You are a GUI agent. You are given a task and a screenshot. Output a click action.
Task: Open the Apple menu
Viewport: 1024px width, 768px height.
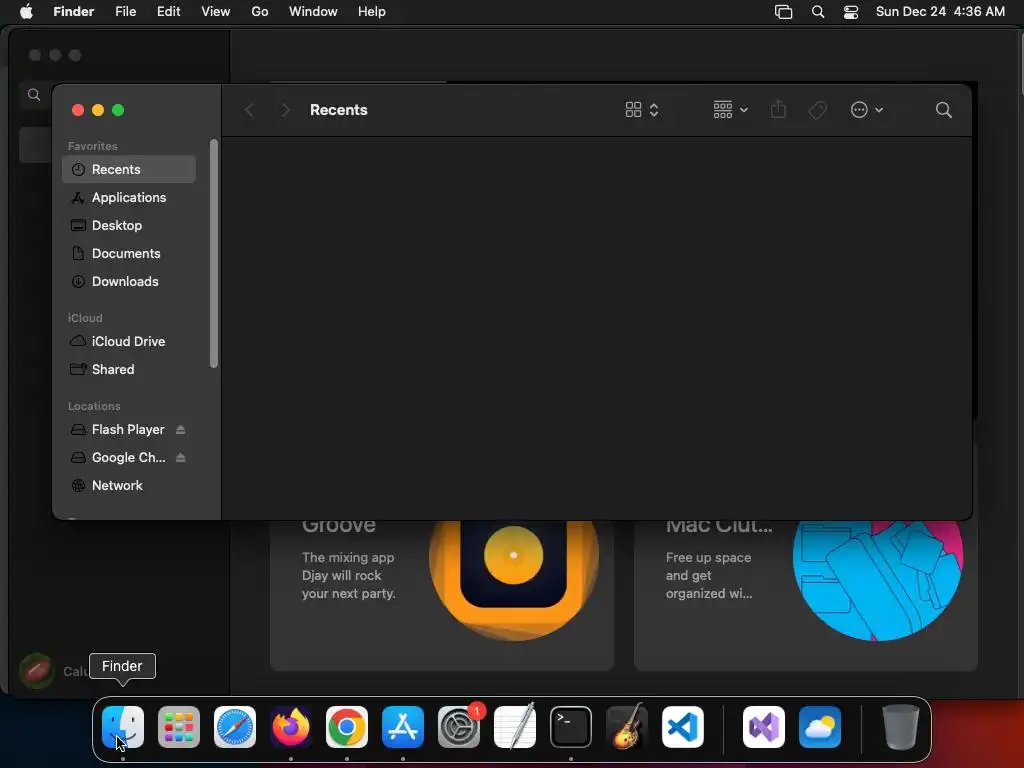(x=26, y=12)
